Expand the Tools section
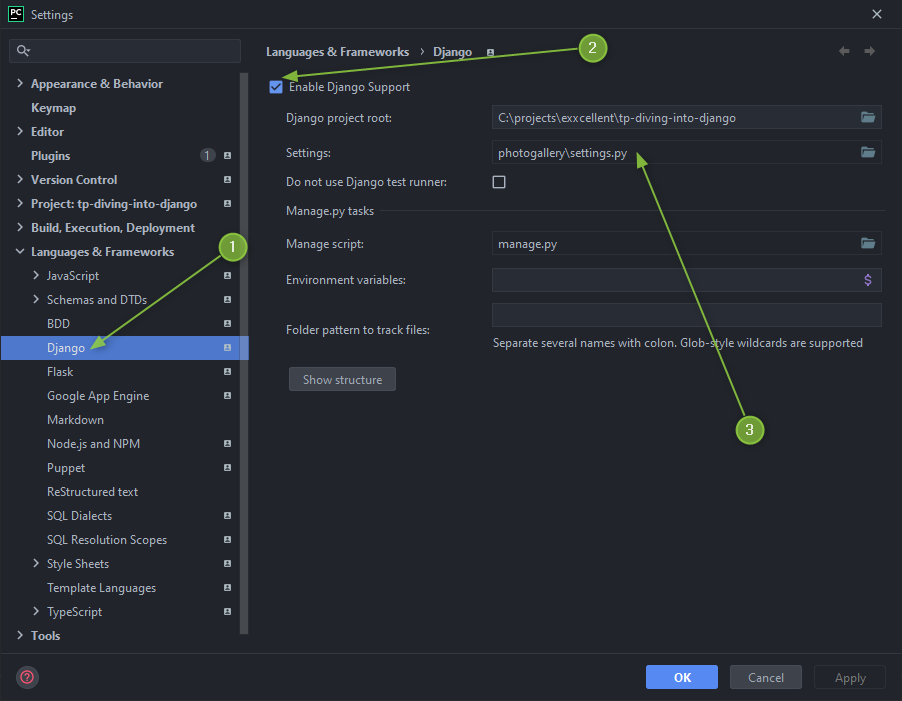Viewport: 902px width, 701px height. point(21,636)
